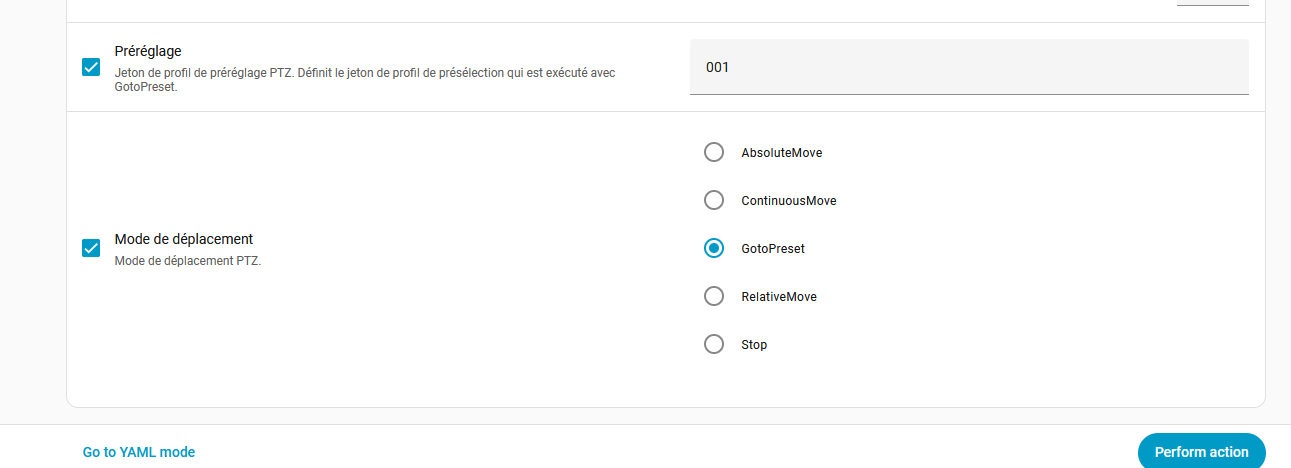Image resolution: width=1291 pixels, height=468 pixels.
Task: Choose the ContinuousMove radio button
Action: 714,200
